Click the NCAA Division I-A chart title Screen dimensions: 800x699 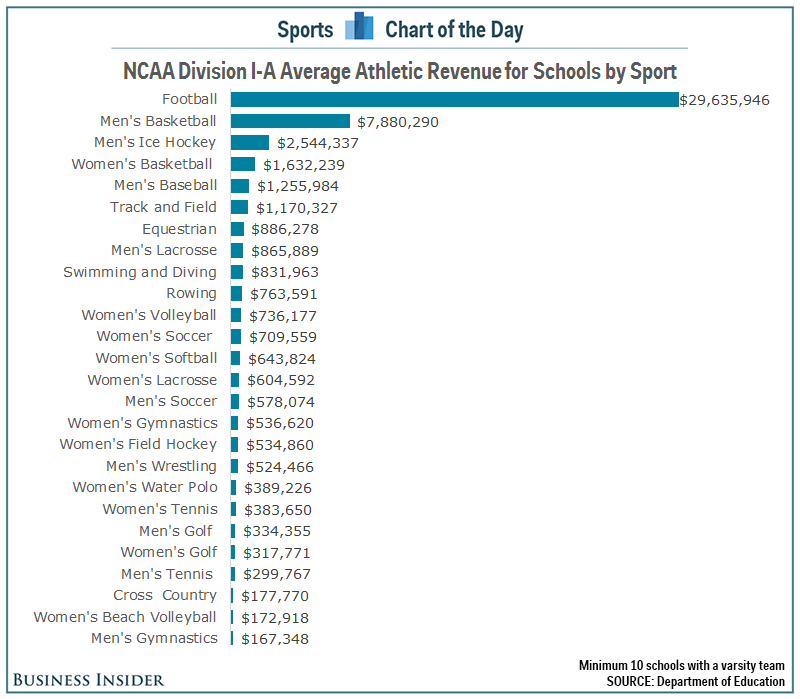pyautogui.click(x=400, y=72)
